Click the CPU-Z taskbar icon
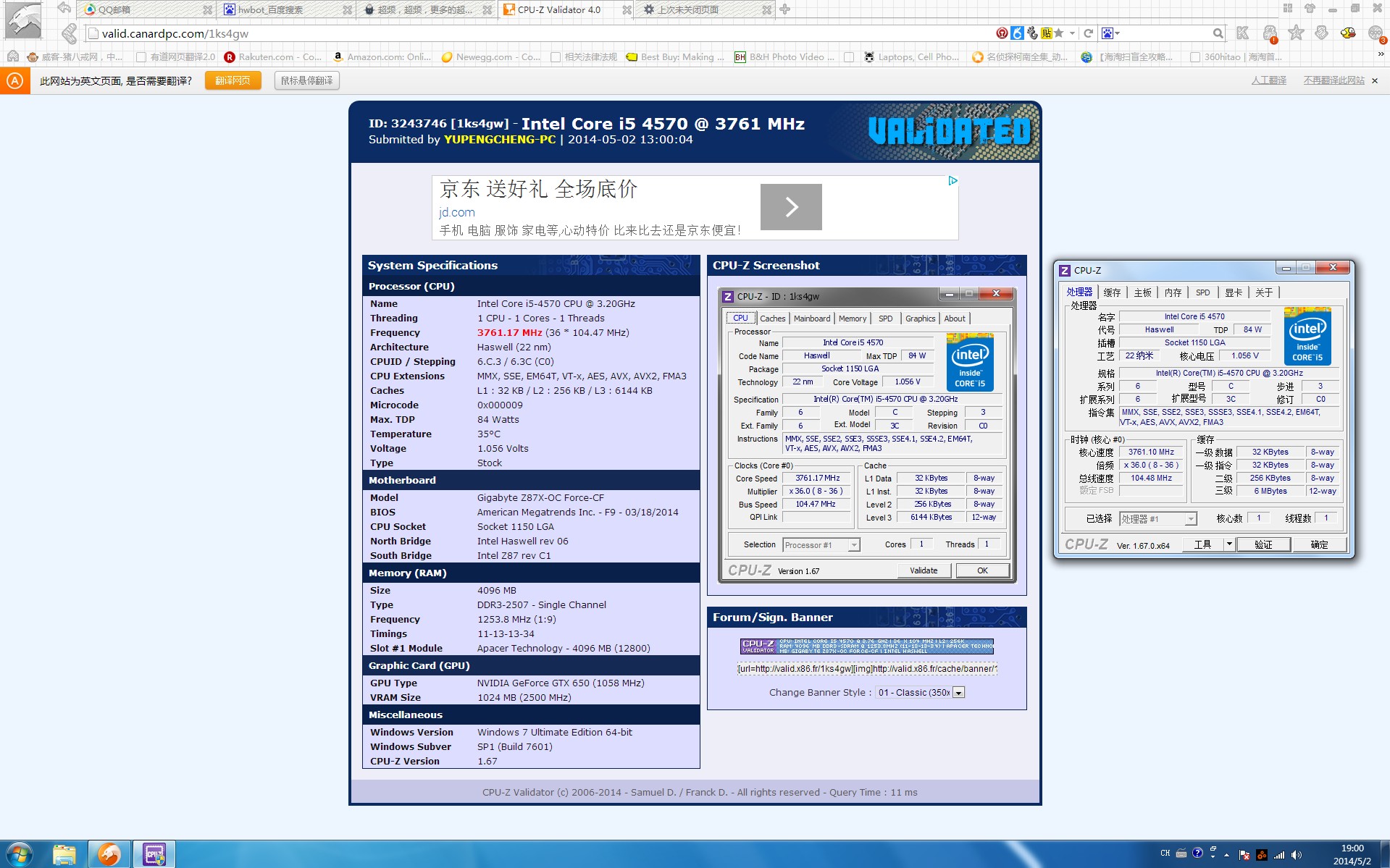 pos(154,854)
